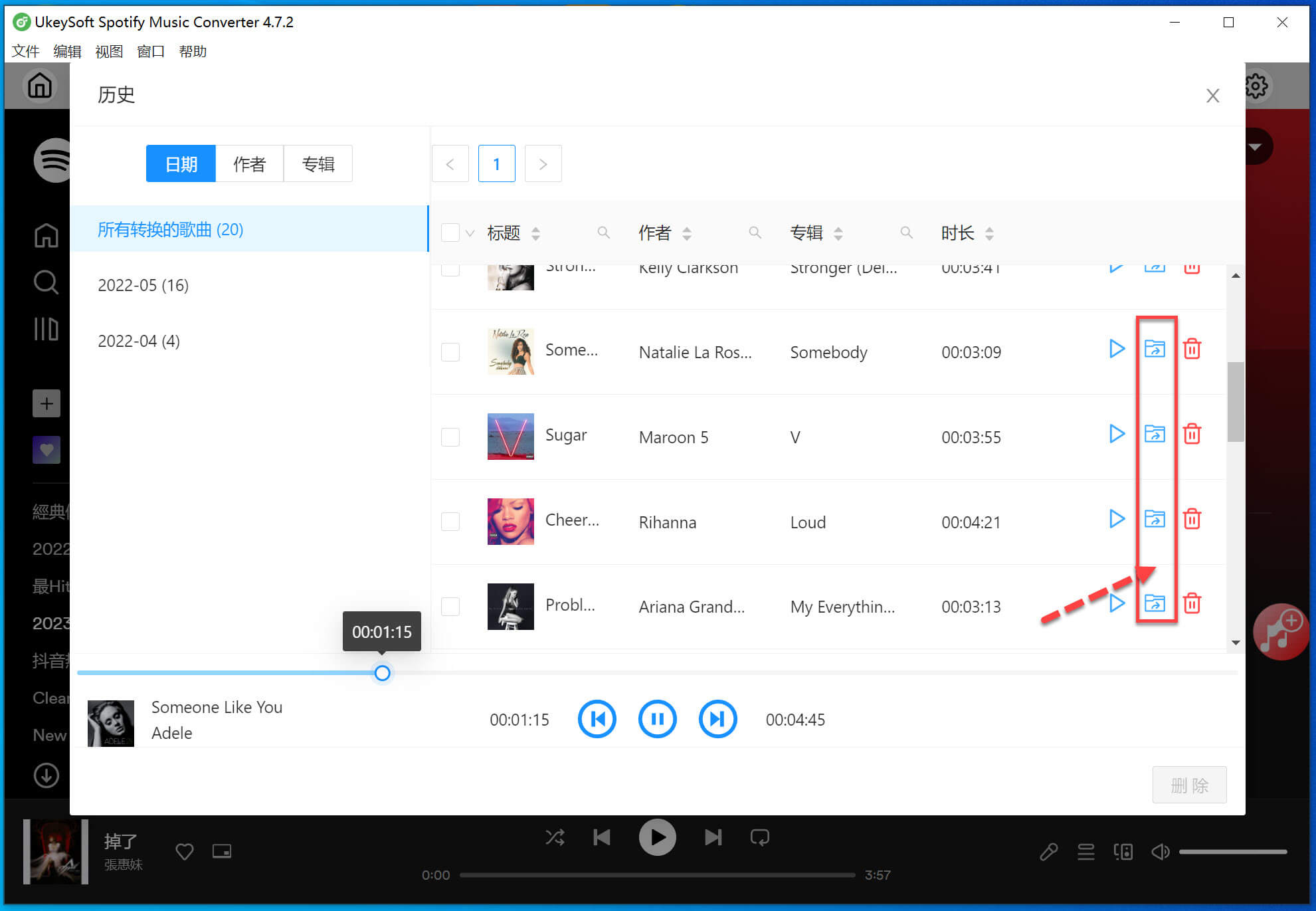Click the play icon for Problem by Ariana Grande
The height and width of the screenshot is (911, 1316).
(1117, 604)
